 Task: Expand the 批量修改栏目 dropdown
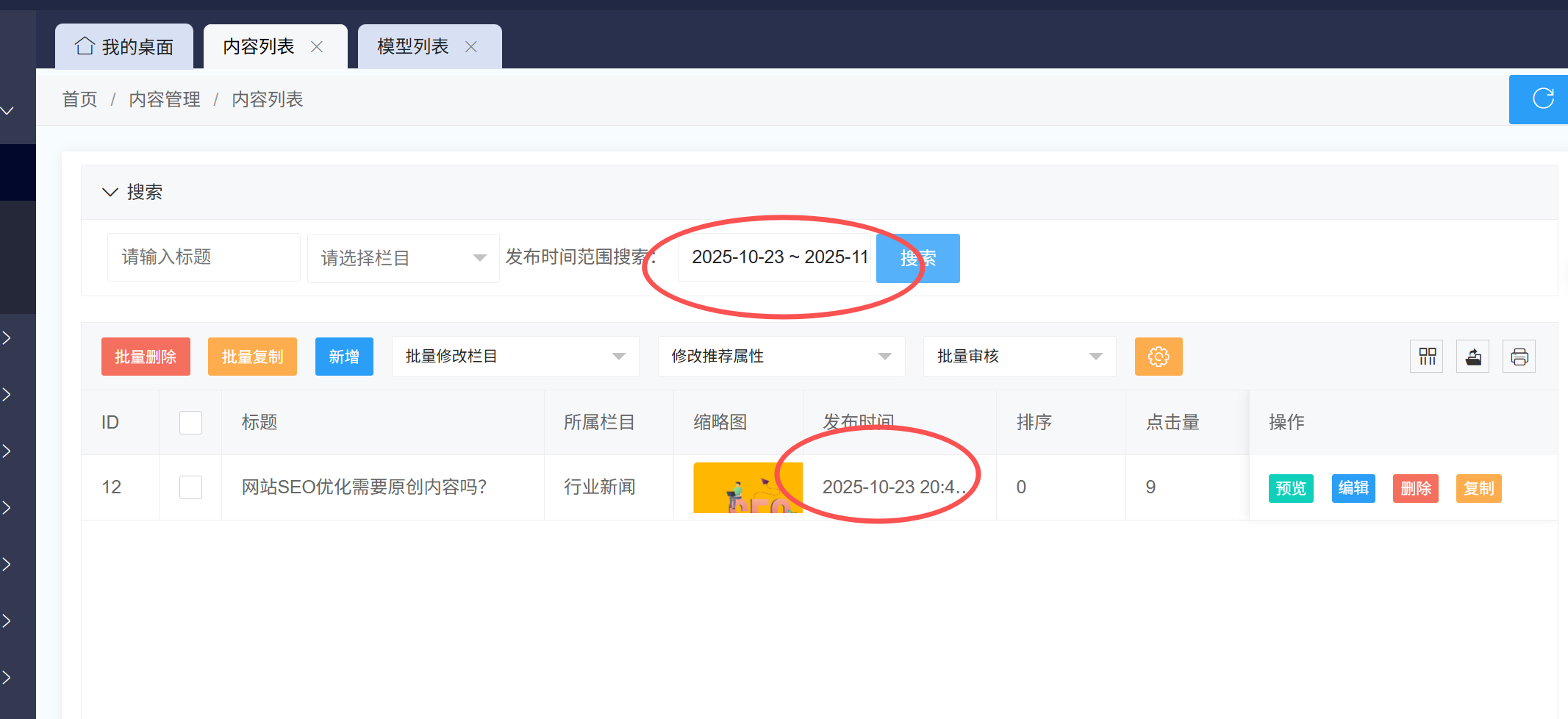pos(515,357)
